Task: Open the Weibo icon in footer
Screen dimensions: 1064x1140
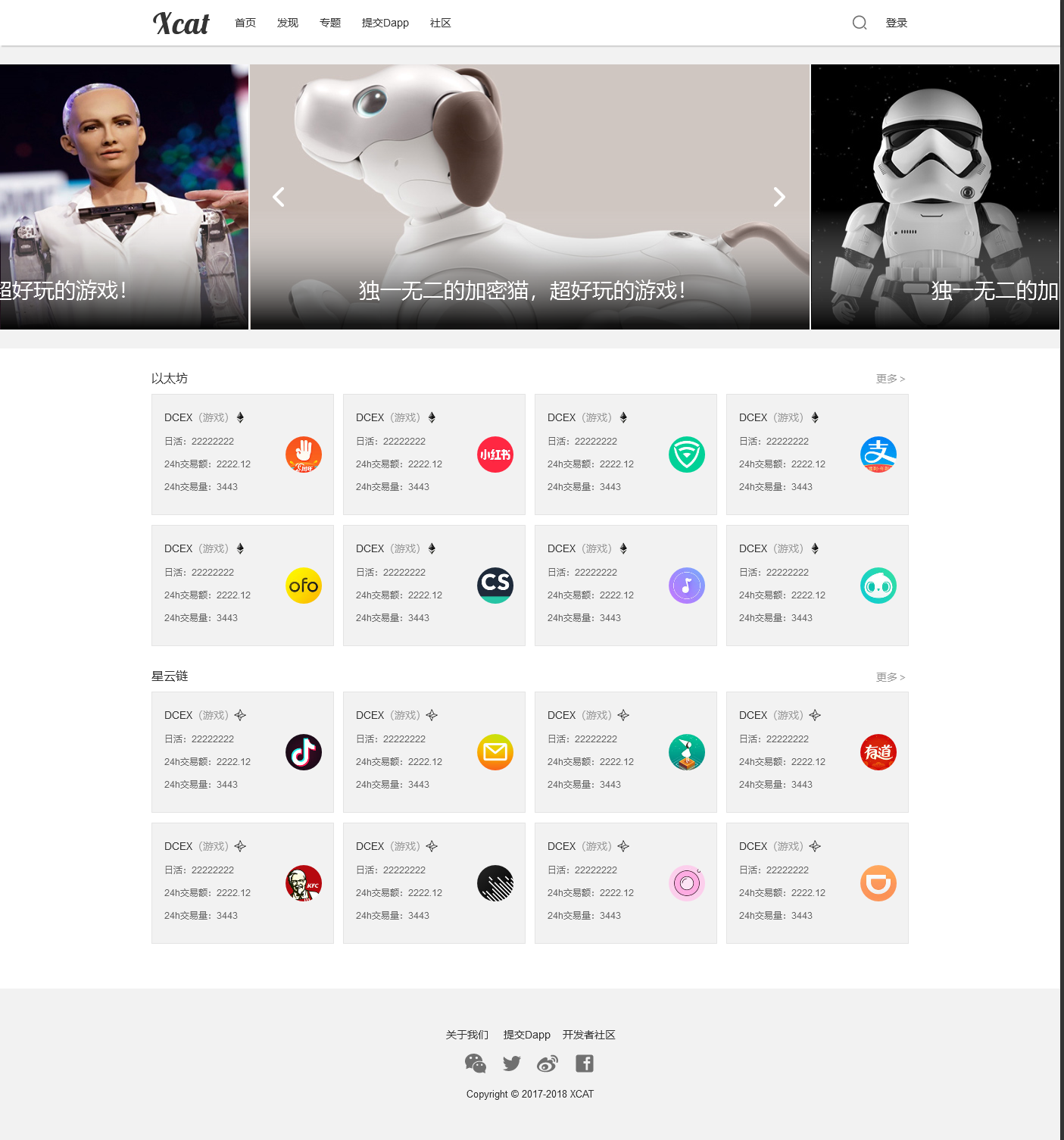Action: click(548, 1063)
